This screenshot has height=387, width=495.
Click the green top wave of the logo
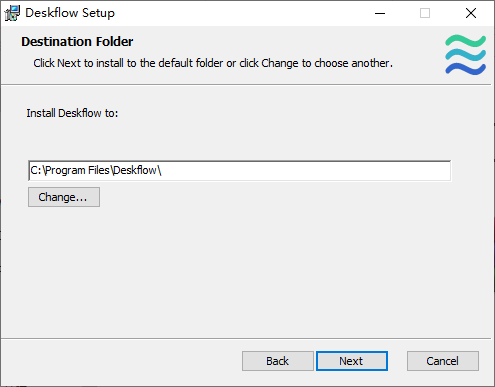click(x=465, y=41)
